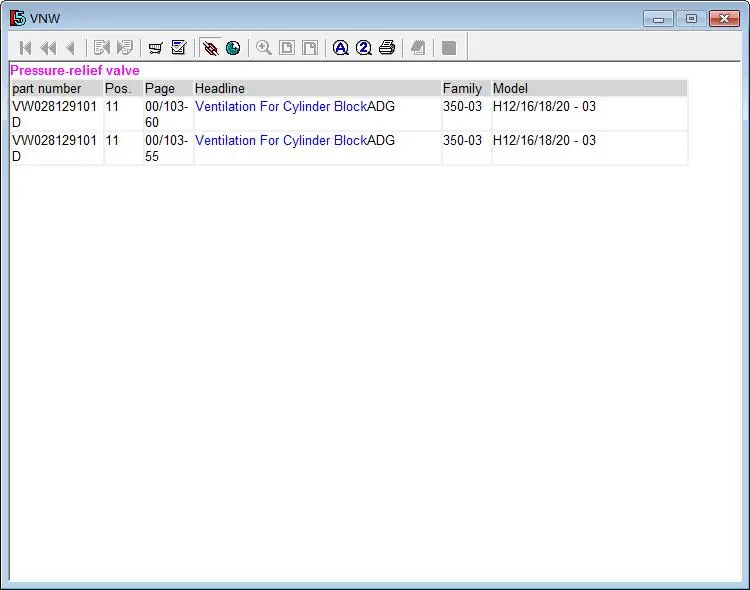Click the magnifier A search icon

(x=341, y=48)
